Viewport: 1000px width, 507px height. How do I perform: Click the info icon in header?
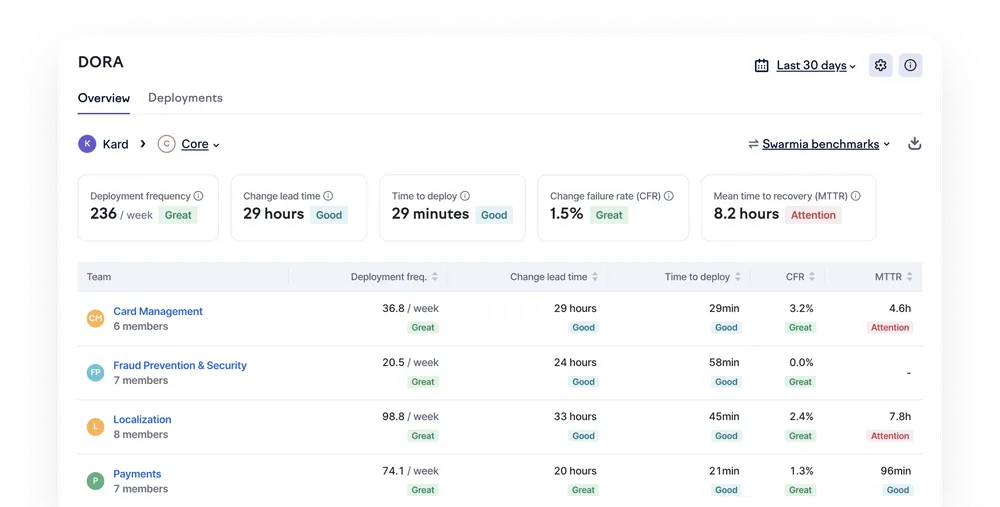point(910,65)
